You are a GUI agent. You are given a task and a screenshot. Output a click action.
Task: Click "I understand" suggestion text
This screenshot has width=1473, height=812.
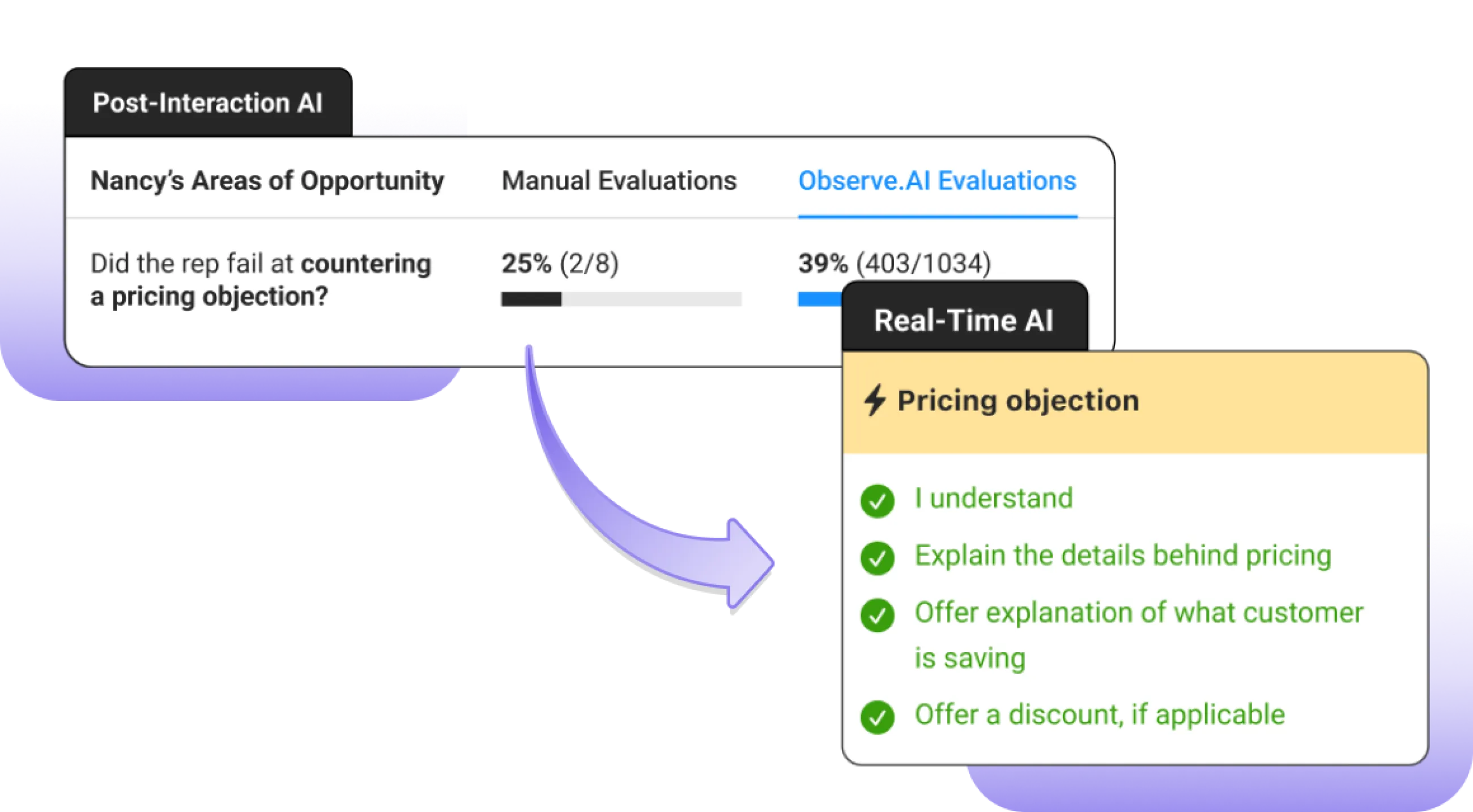[x=993, y=498]
